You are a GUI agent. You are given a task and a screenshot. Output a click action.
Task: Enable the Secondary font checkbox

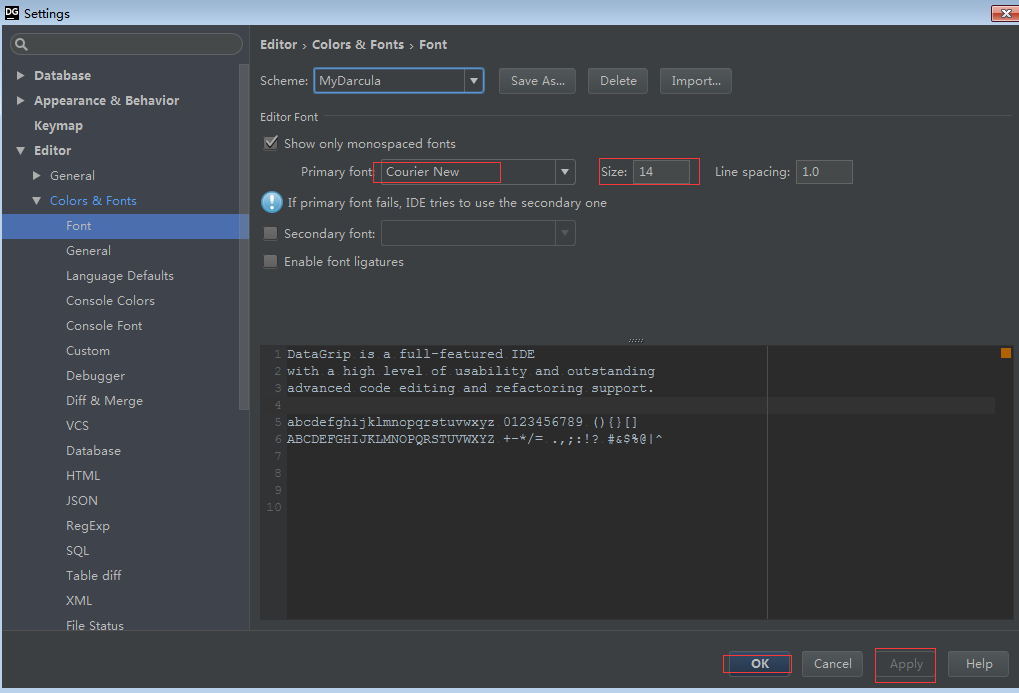pos(270,233)
